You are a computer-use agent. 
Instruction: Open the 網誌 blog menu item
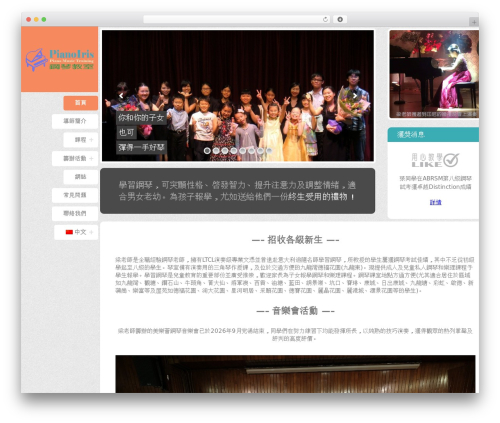click(x=81, y=177)
